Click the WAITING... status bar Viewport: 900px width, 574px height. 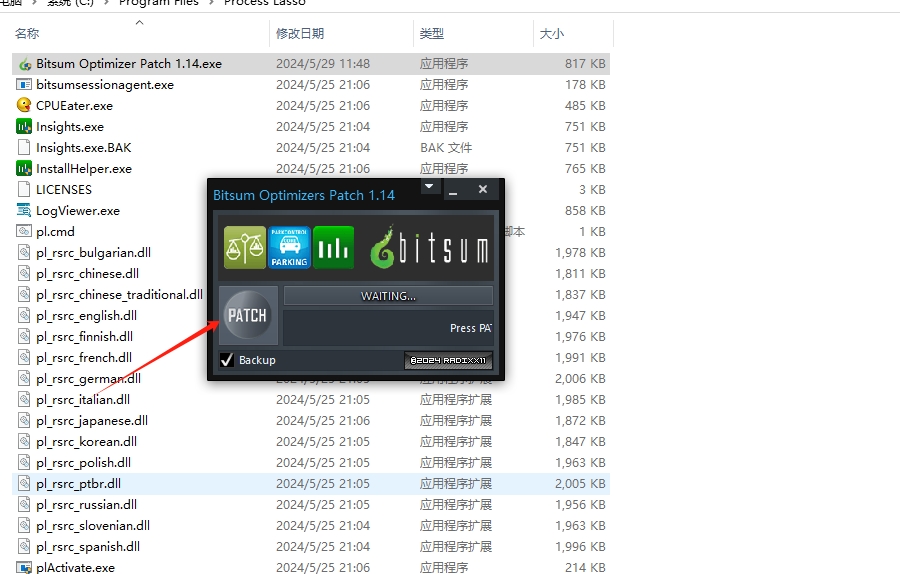(389, 296)
